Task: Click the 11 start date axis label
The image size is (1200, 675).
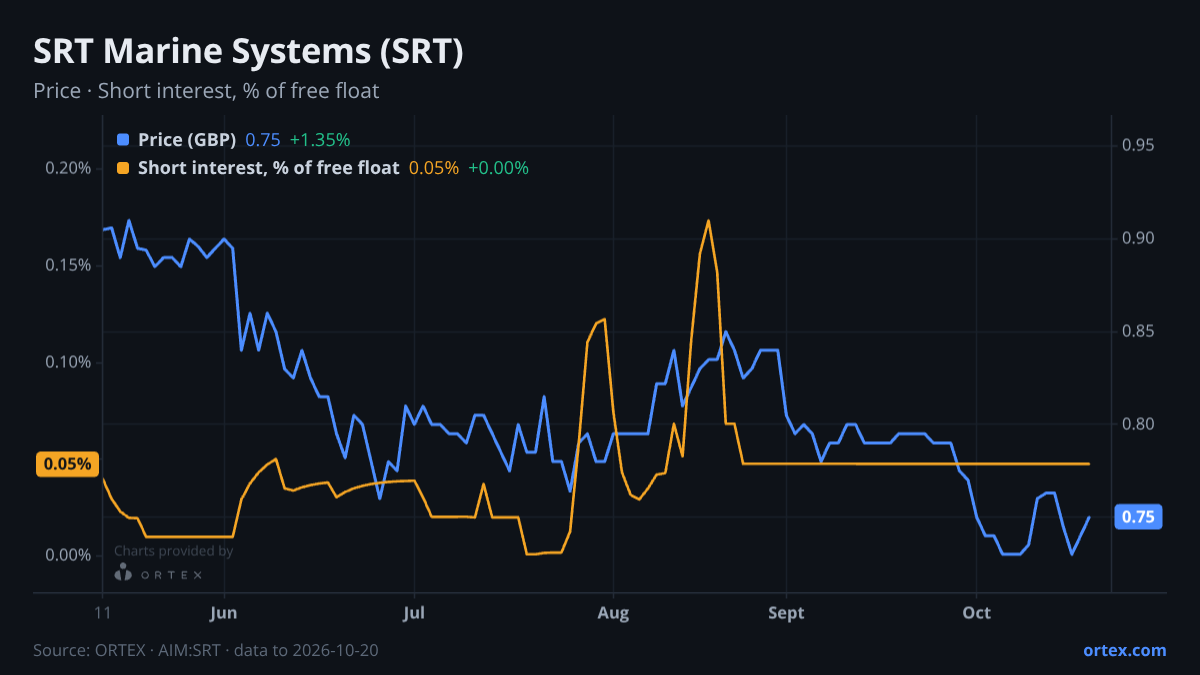Action: 102,612
